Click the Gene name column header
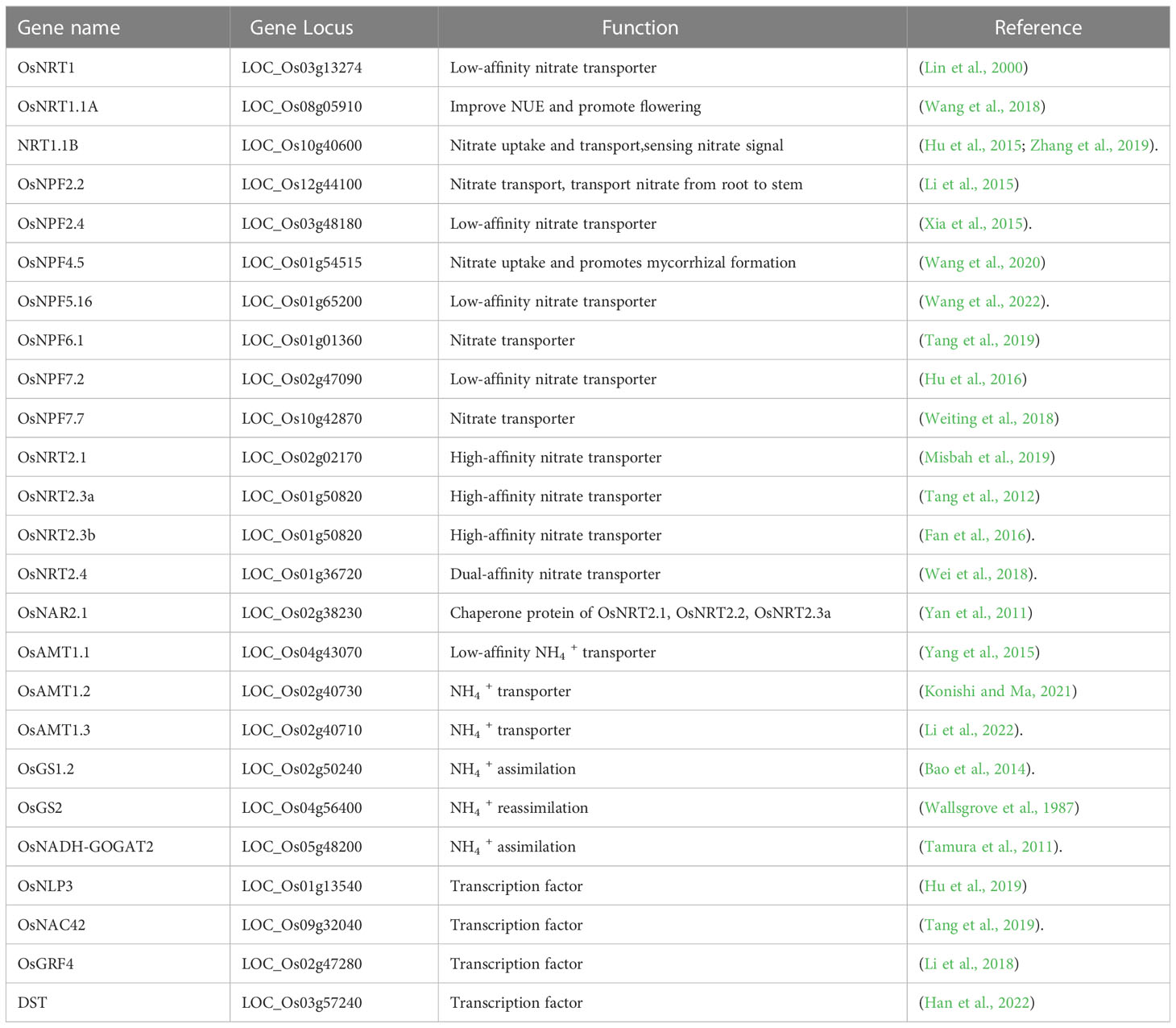 (118, 27)
